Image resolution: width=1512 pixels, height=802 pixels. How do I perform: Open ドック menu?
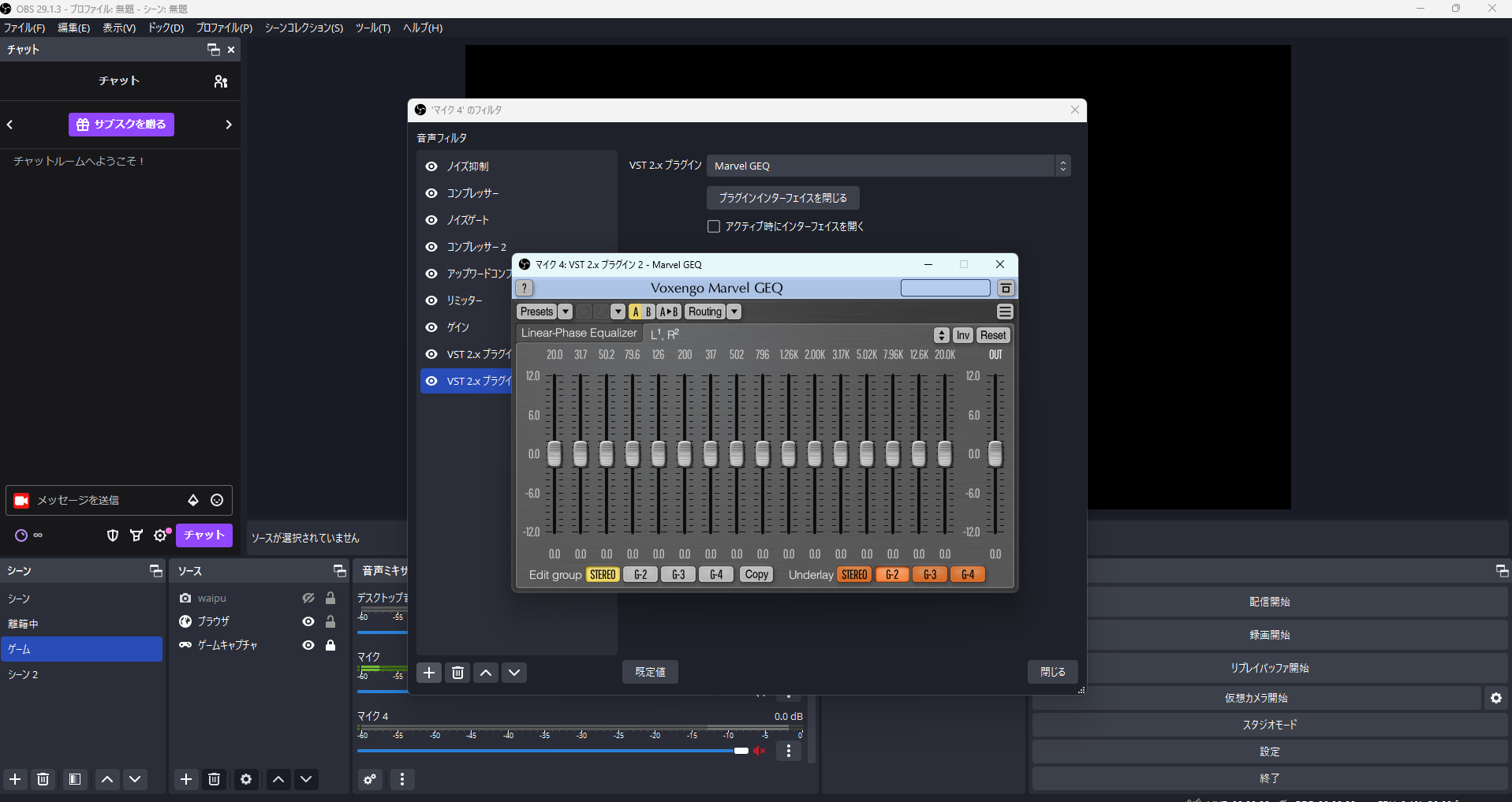coord(166,28)
